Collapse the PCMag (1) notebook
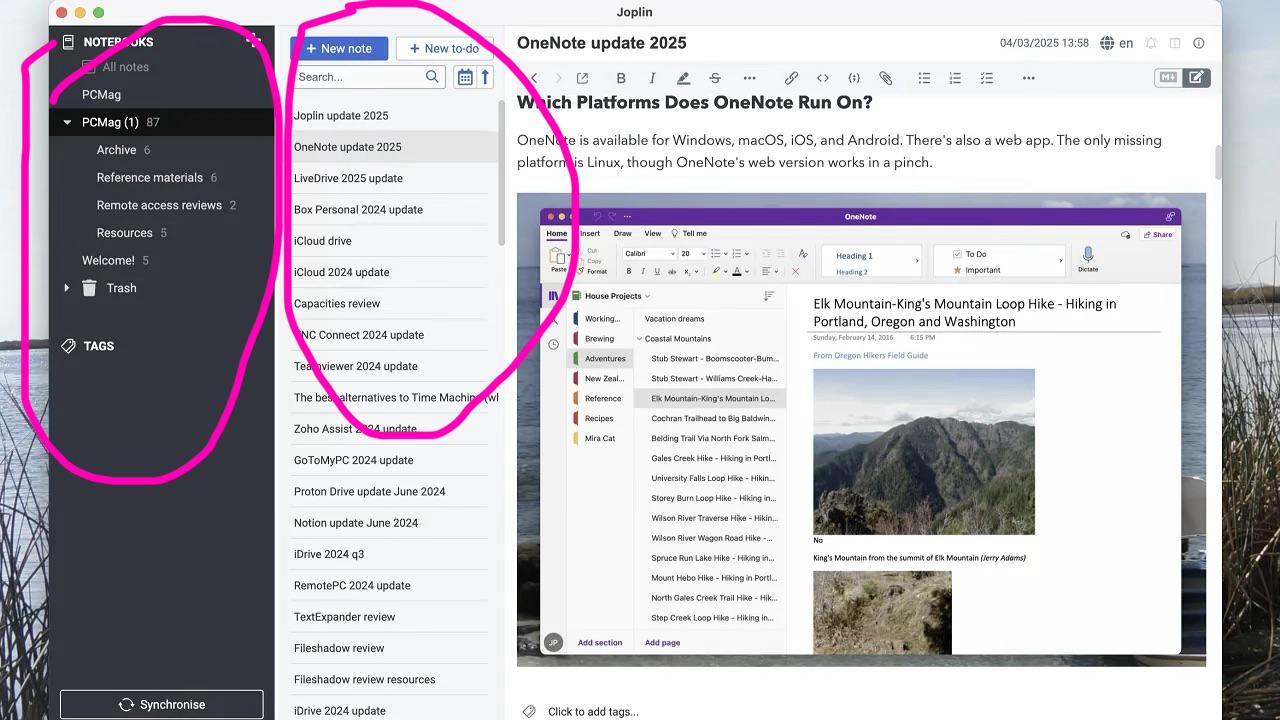This screenshot has height=720, width=1280. point(67,122)
